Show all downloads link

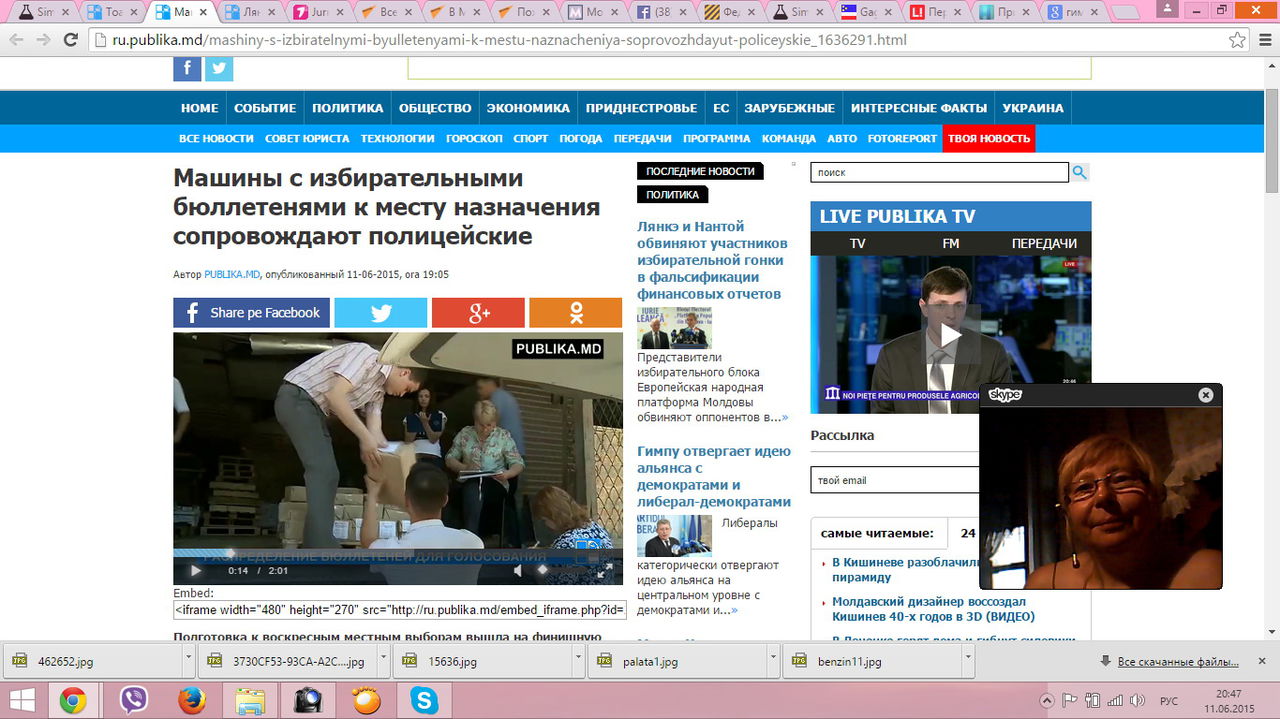point(1178,661)
